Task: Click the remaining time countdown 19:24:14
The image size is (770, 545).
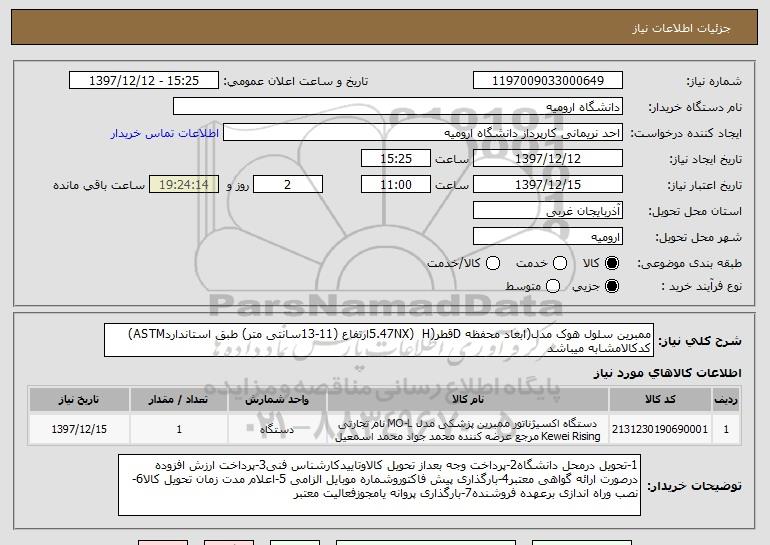Action: point(184,185)
